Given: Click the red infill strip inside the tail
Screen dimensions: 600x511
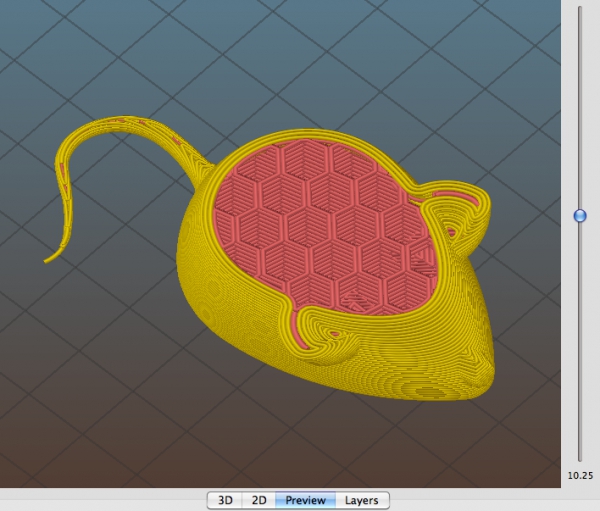Looking at the screenshot, I should coord(176,140).
